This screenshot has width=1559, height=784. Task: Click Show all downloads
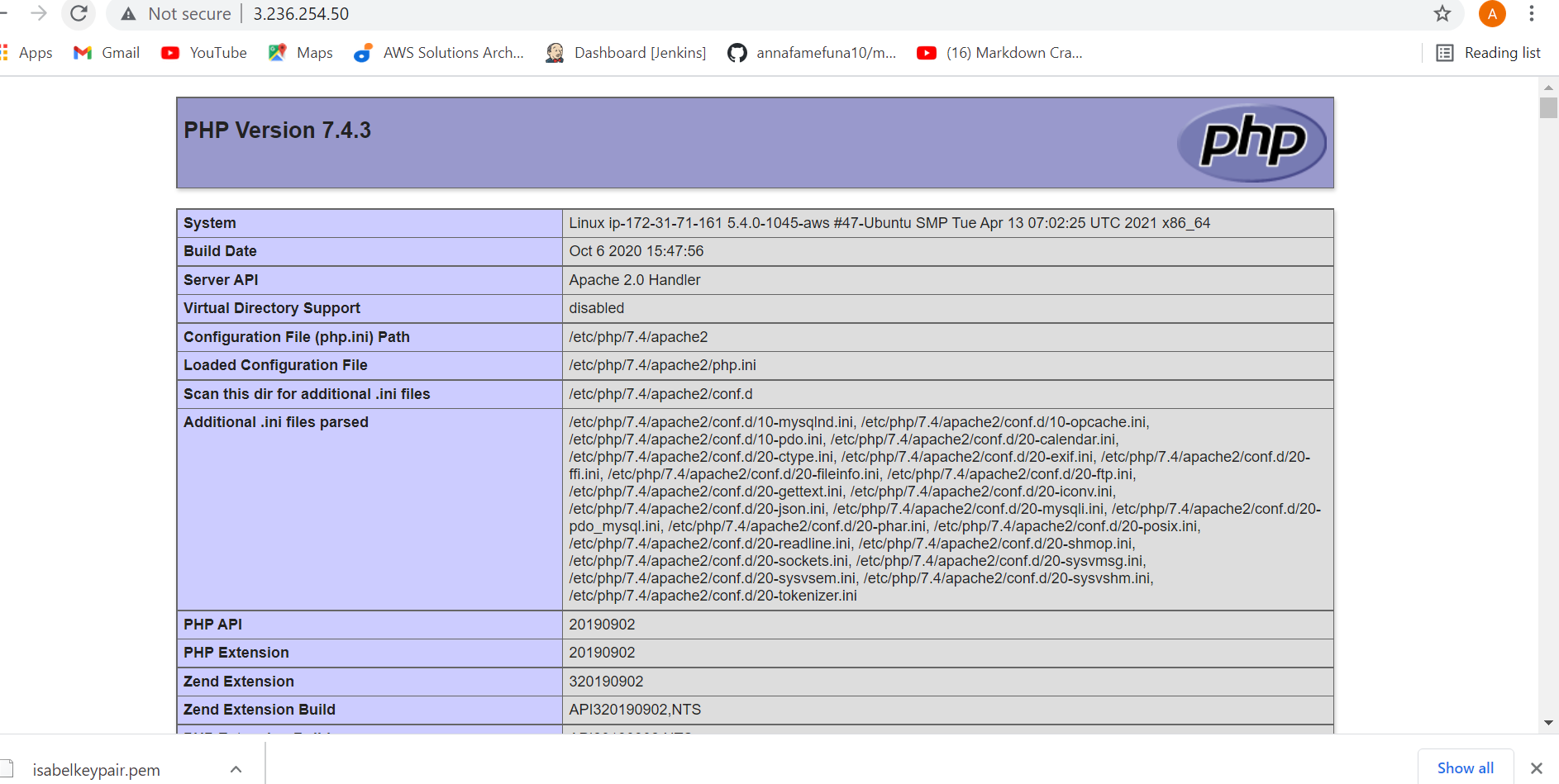pyautogui.click(x=1465, y=768)
